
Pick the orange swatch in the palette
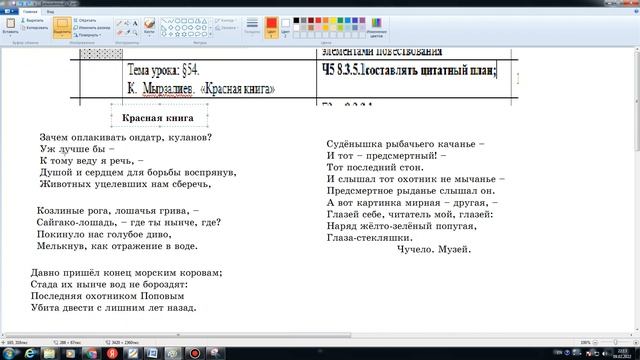[326, 20]
